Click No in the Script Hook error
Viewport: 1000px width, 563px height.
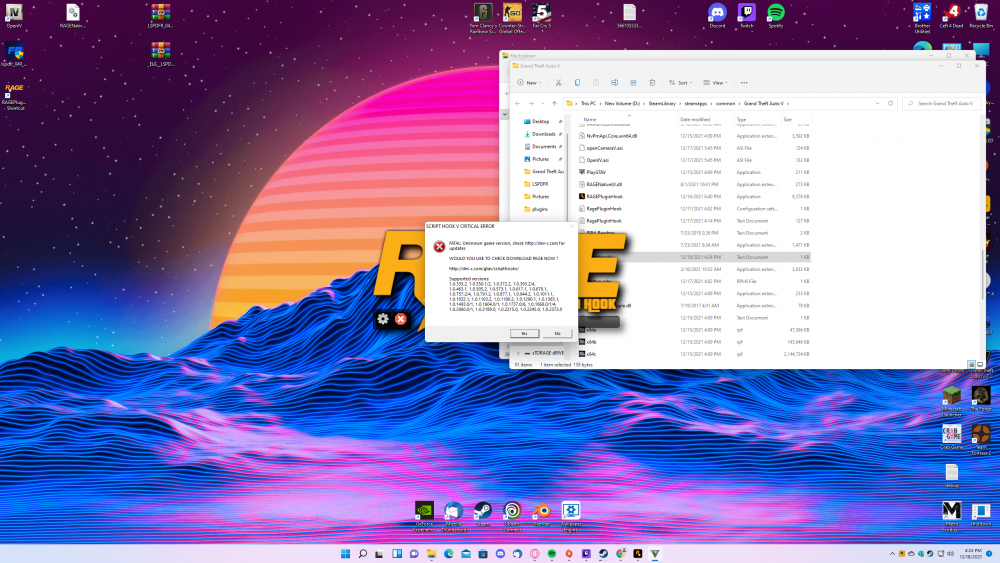[556, 333]
